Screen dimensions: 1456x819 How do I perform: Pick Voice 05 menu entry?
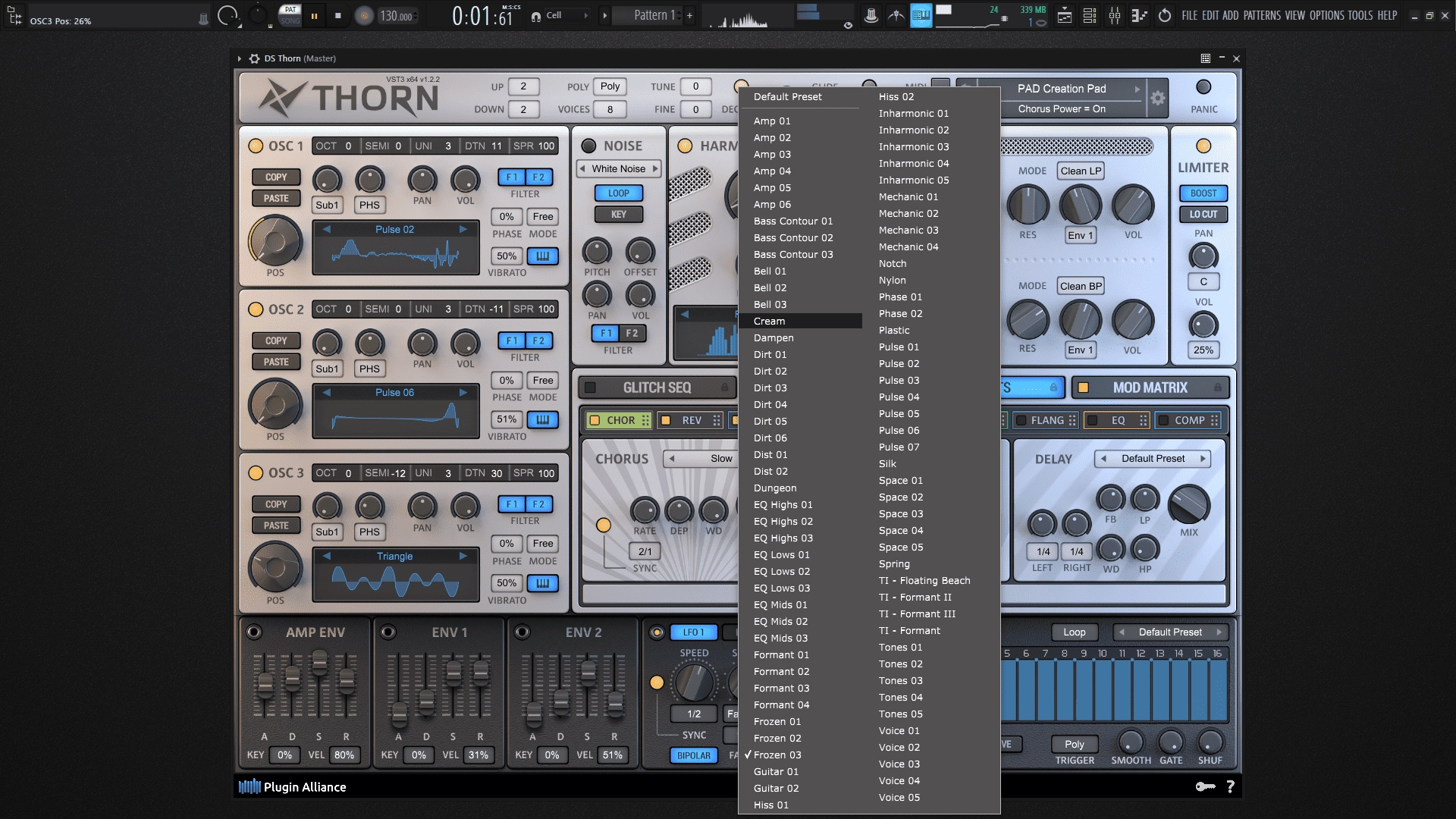932,798
